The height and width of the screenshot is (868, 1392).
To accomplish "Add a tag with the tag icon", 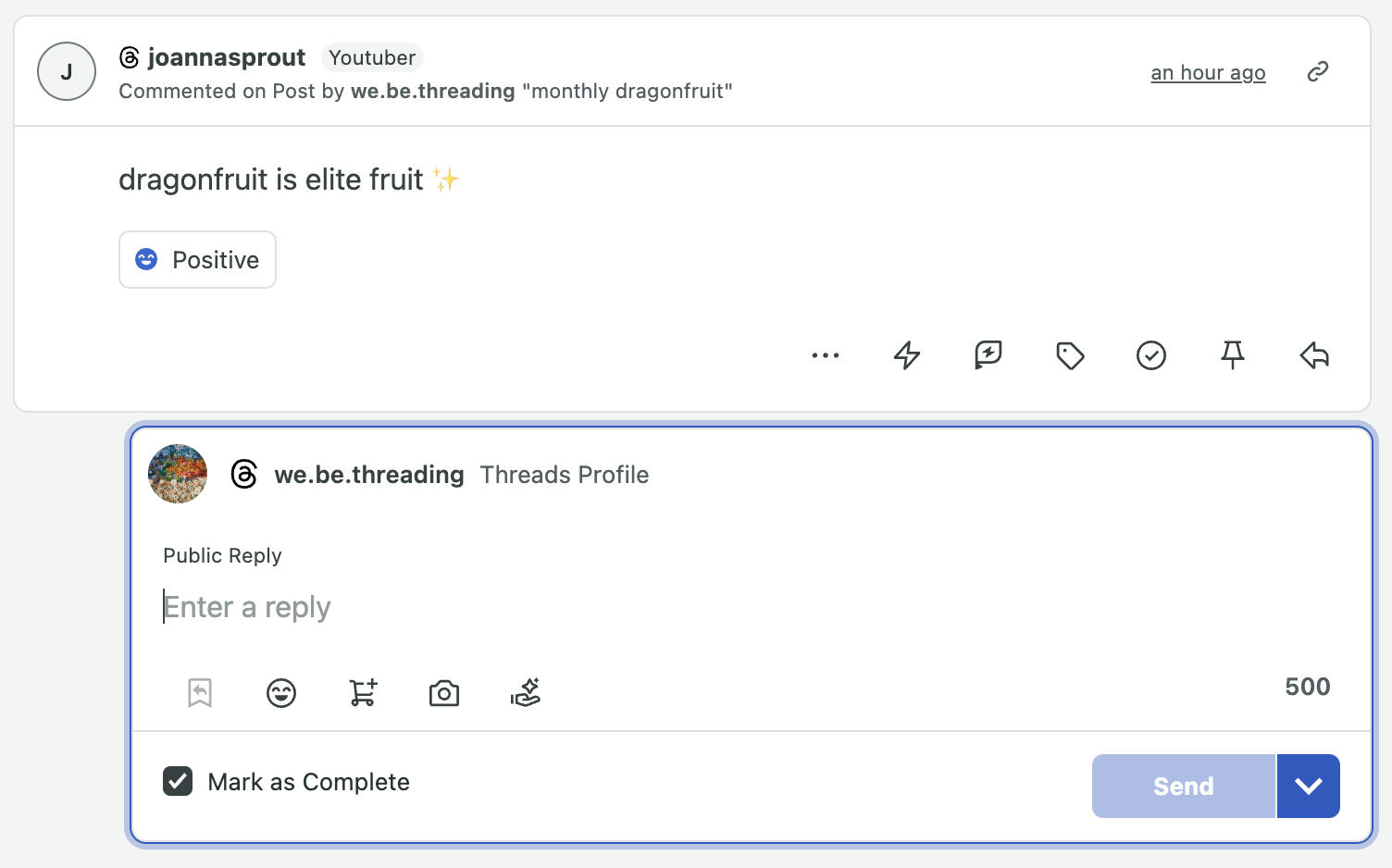I will click(x=1070, y=355).
